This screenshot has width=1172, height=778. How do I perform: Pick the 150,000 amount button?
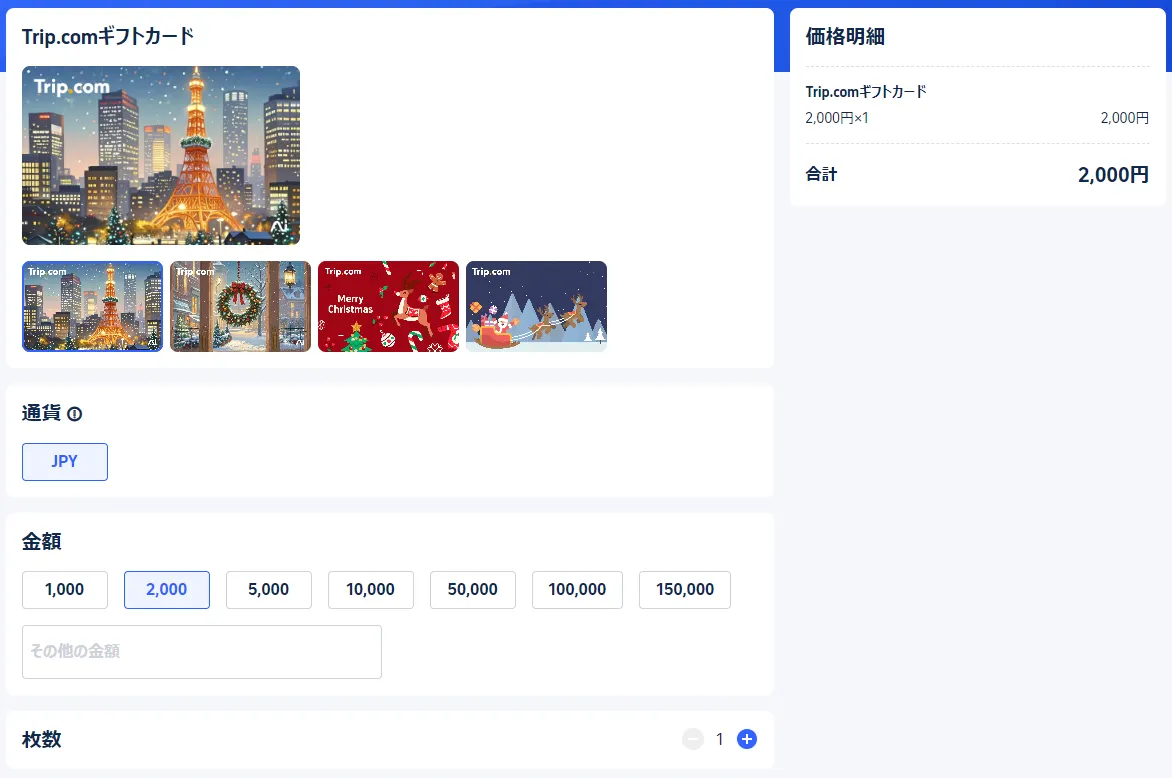[685, 590]
